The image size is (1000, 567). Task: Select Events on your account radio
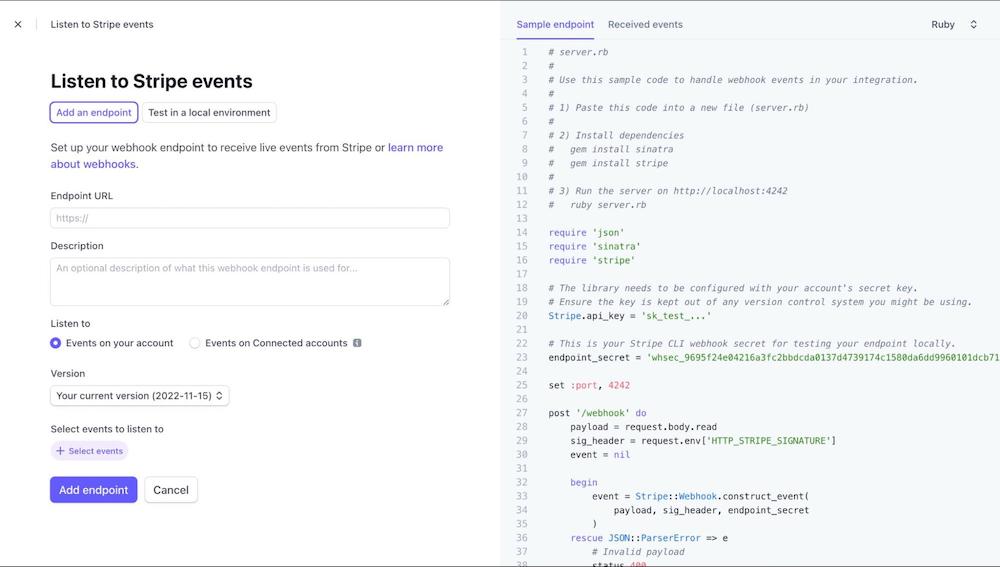(x=55, y=343)
